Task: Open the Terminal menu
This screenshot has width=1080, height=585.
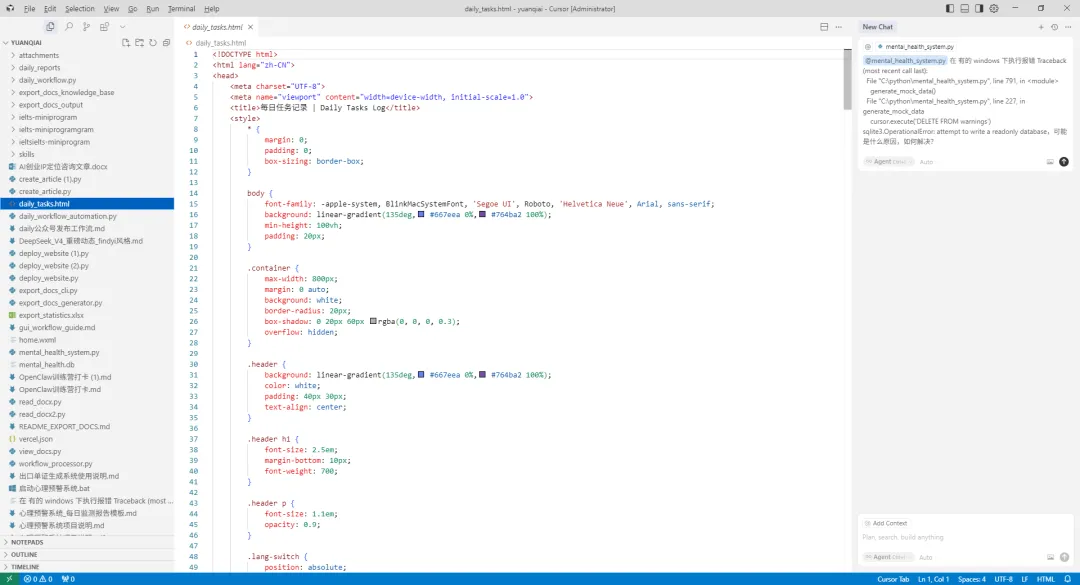Action: pyautogui.click(x=181, y=8)
